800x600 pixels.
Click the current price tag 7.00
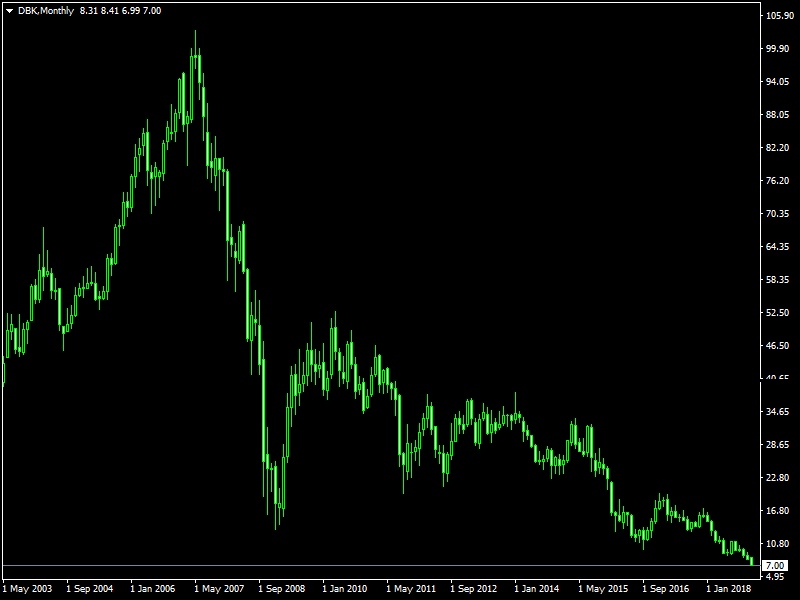pos(775,566)
